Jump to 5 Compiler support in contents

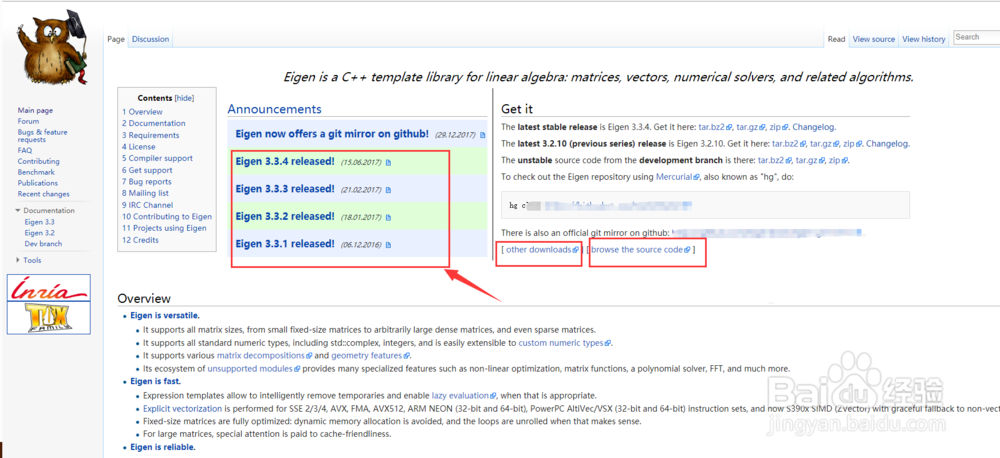pos(158,158)
